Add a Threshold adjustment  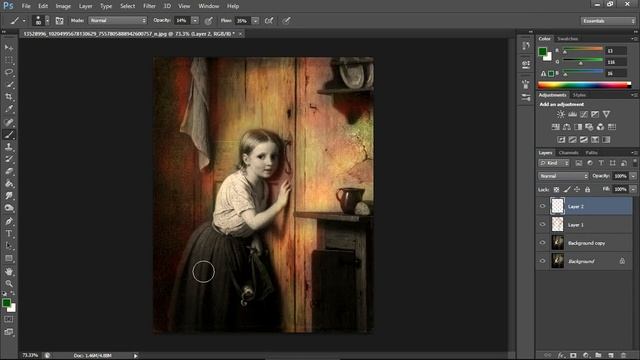584,140
